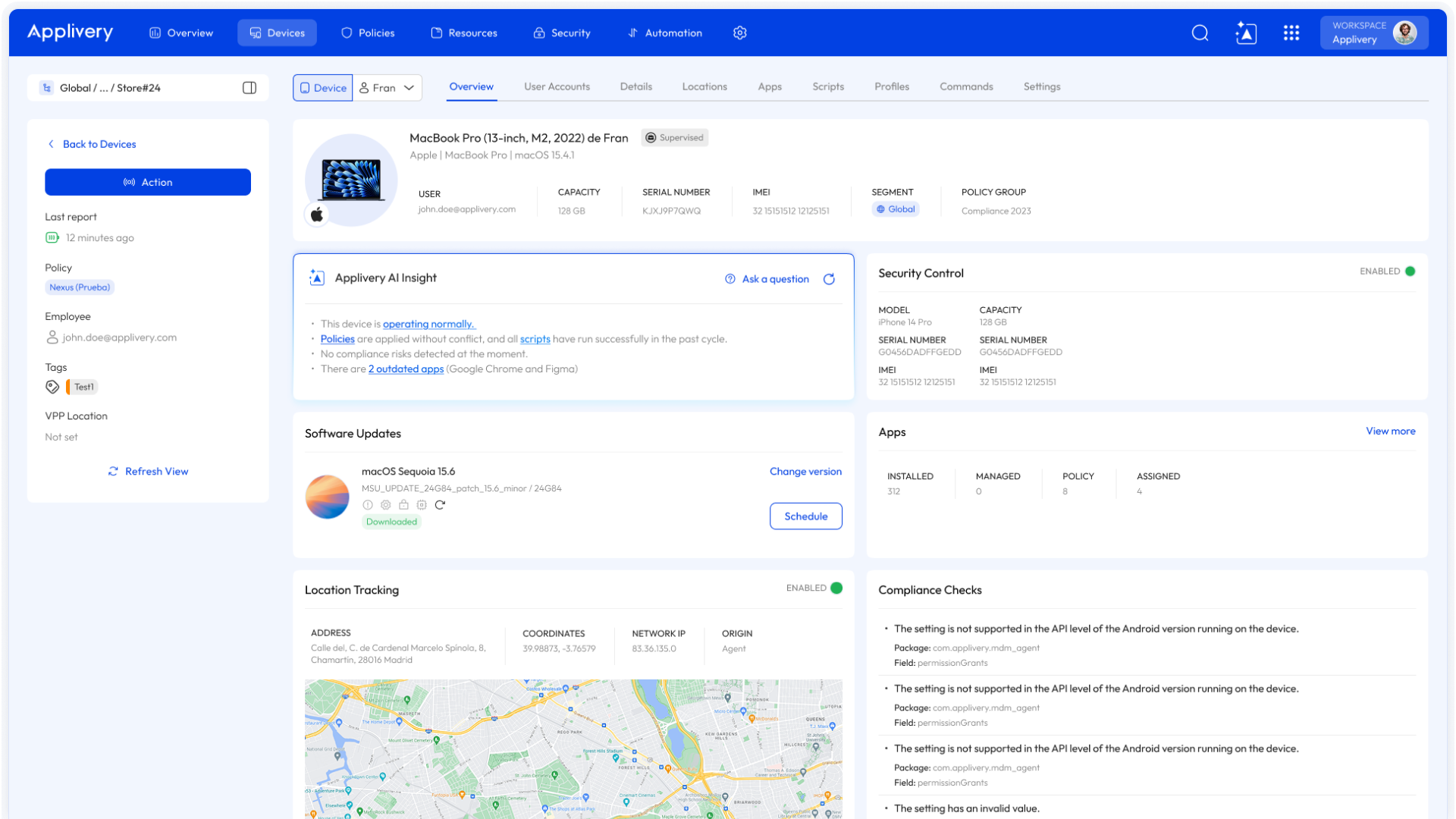Open the apps grid launcher icon
The height and width of the screenshot is (819, 1456).
point(1291,33)
